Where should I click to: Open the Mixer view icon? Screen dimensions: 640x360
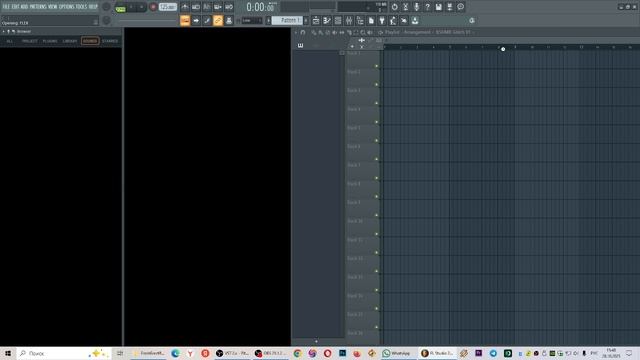pyautogui.click(x=349, y=20)
